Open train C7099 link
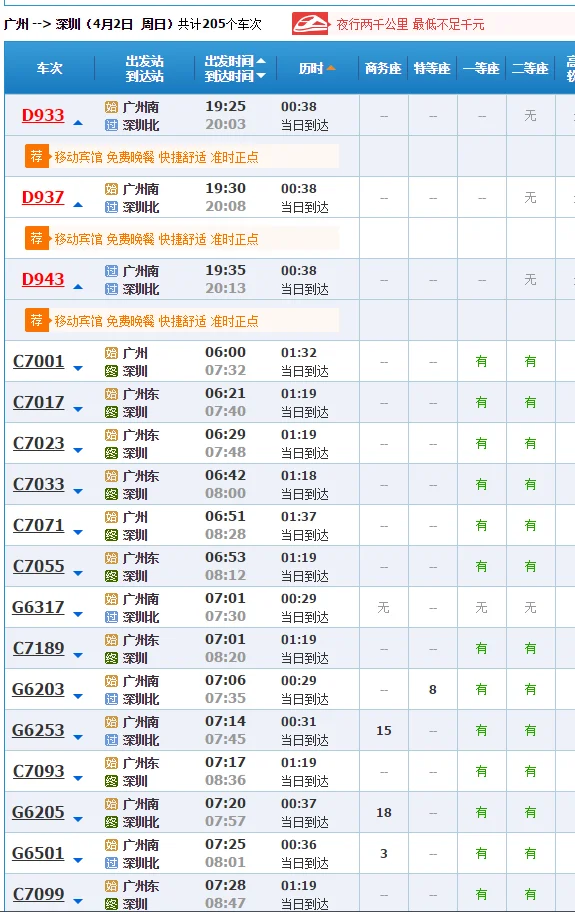Viewport: 575px width, 912px height. (38, 894)
